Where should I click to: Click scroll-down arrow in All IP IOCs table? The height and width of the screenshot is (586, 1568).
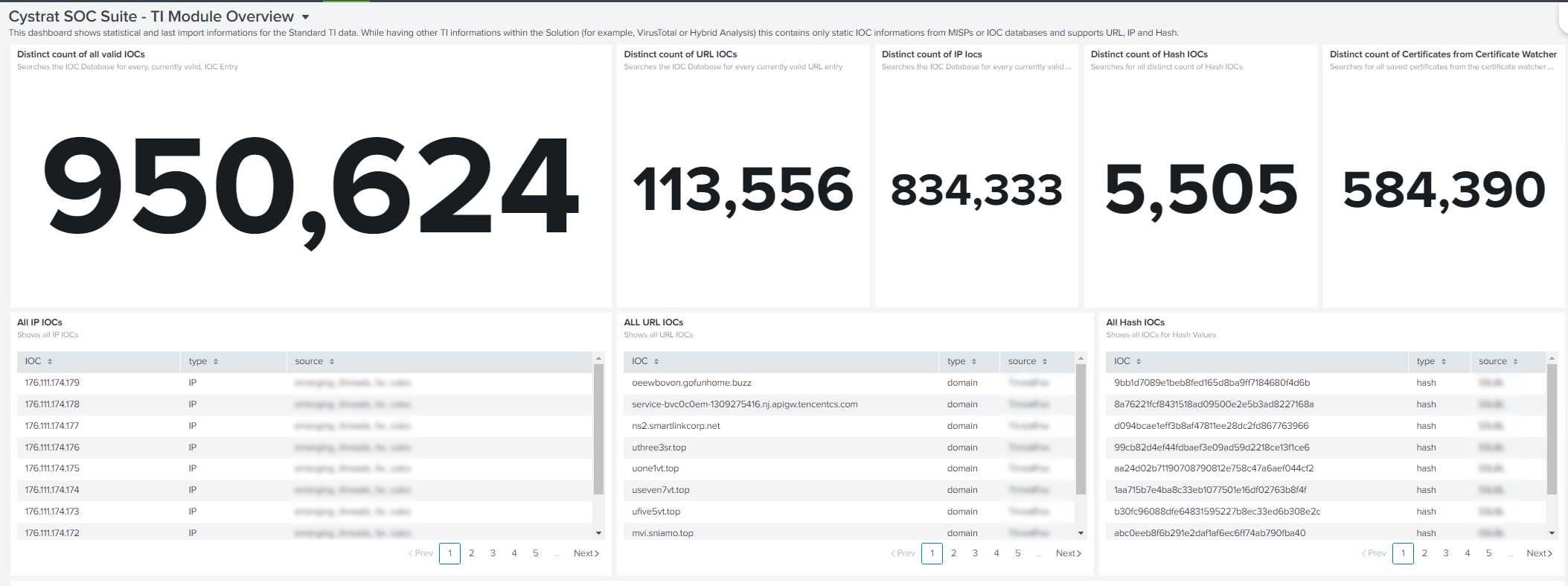(598, 533)
